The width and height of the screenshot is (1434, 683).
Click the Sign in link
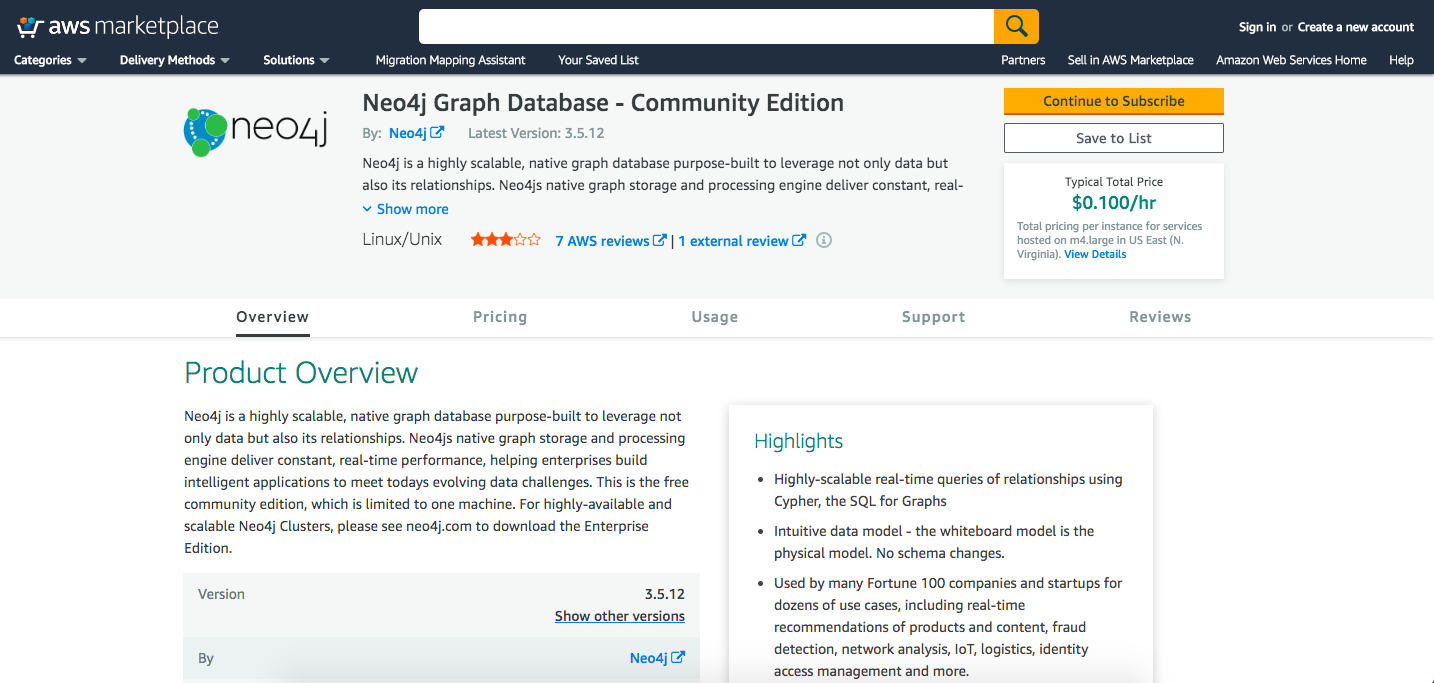pyautogui.click(x=1257, y=27)
